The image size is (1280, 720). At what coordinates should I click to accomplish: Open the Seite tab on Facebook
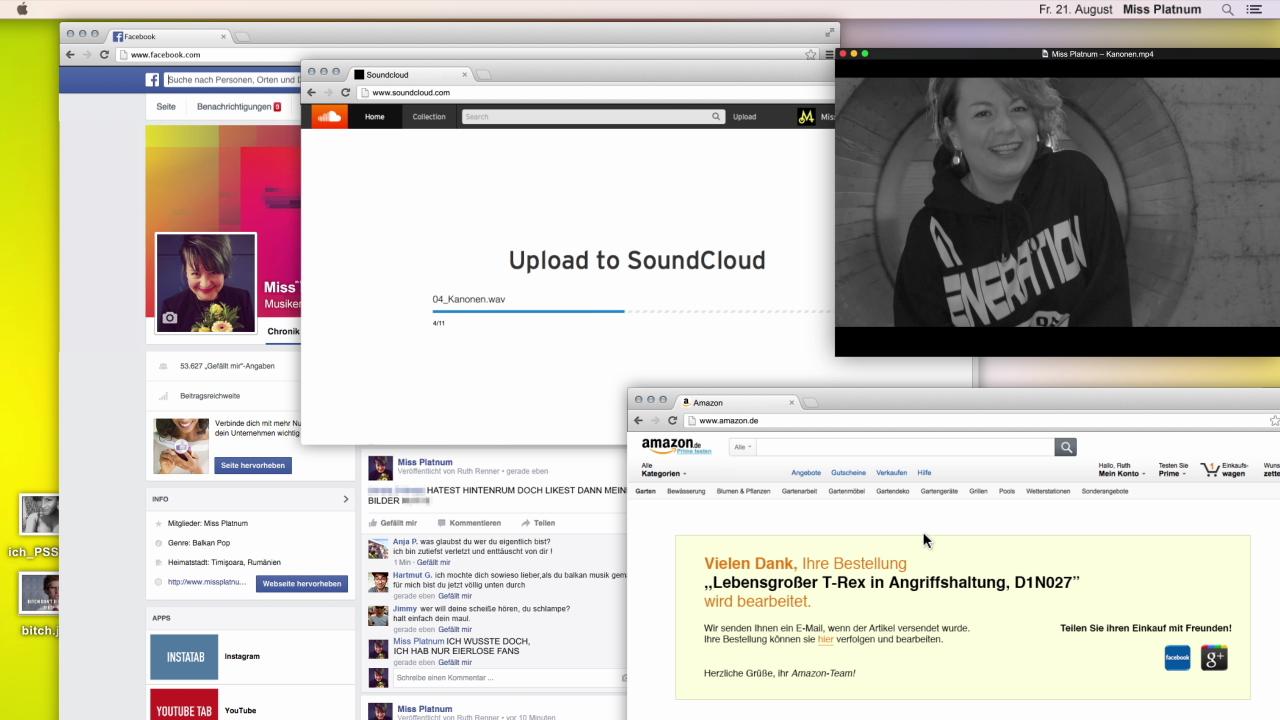[166, 107]
